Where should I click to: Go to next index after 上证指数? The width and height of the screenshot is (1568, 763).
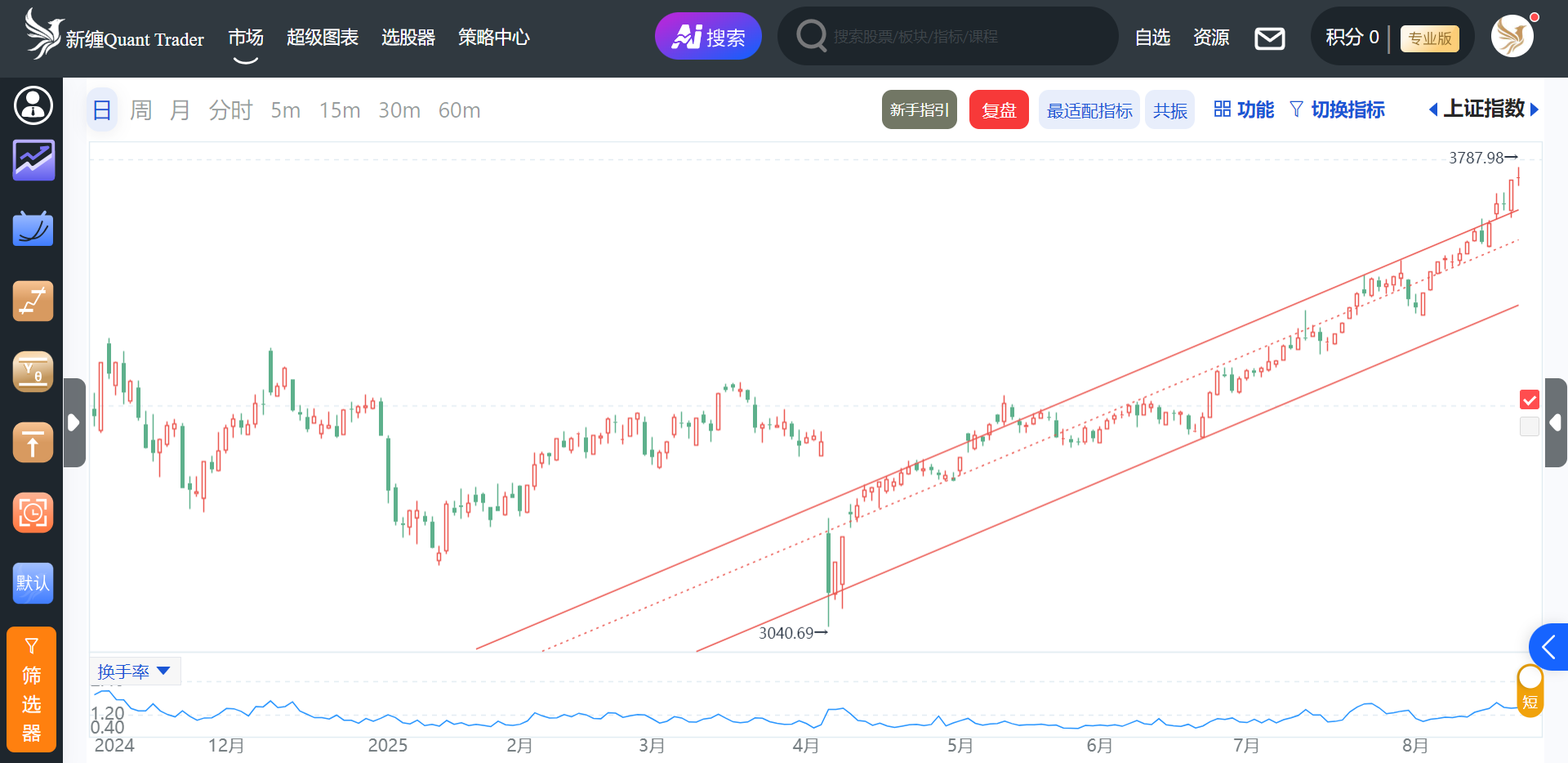[1535, 109]
